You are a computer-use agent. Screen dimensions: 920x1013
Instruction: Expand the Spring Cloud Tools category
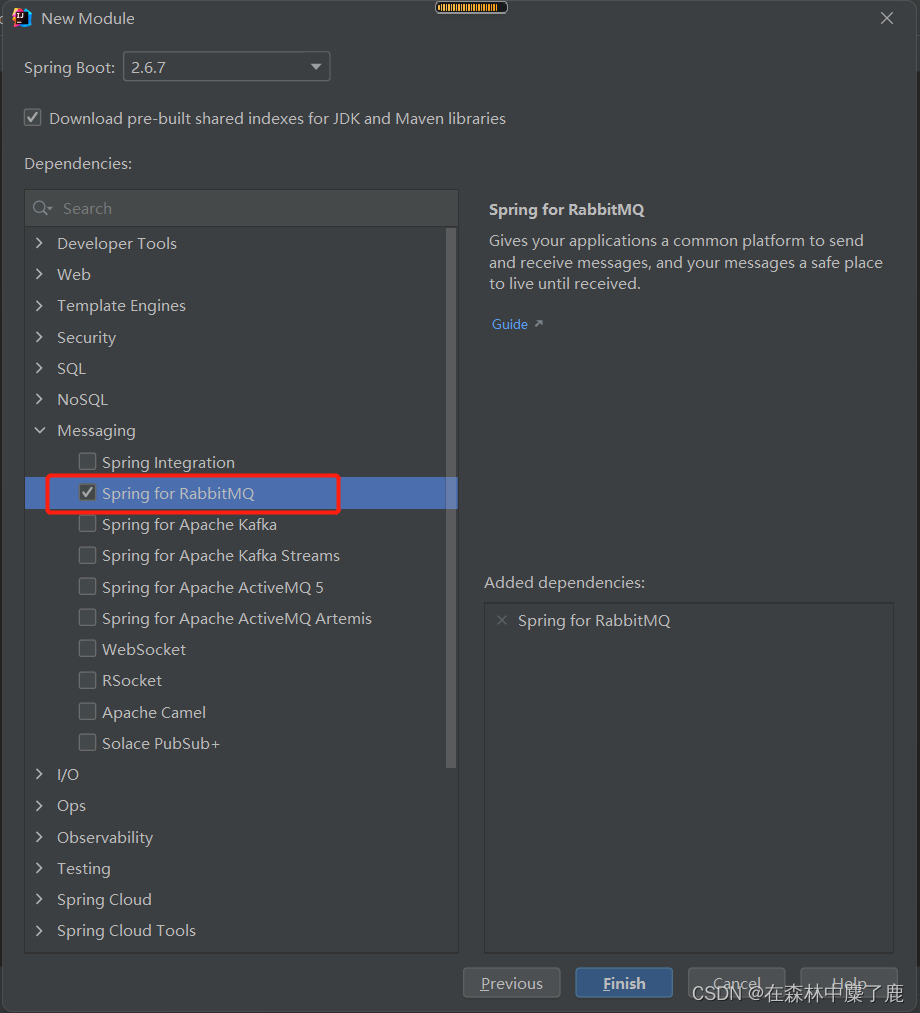[39, 930]
